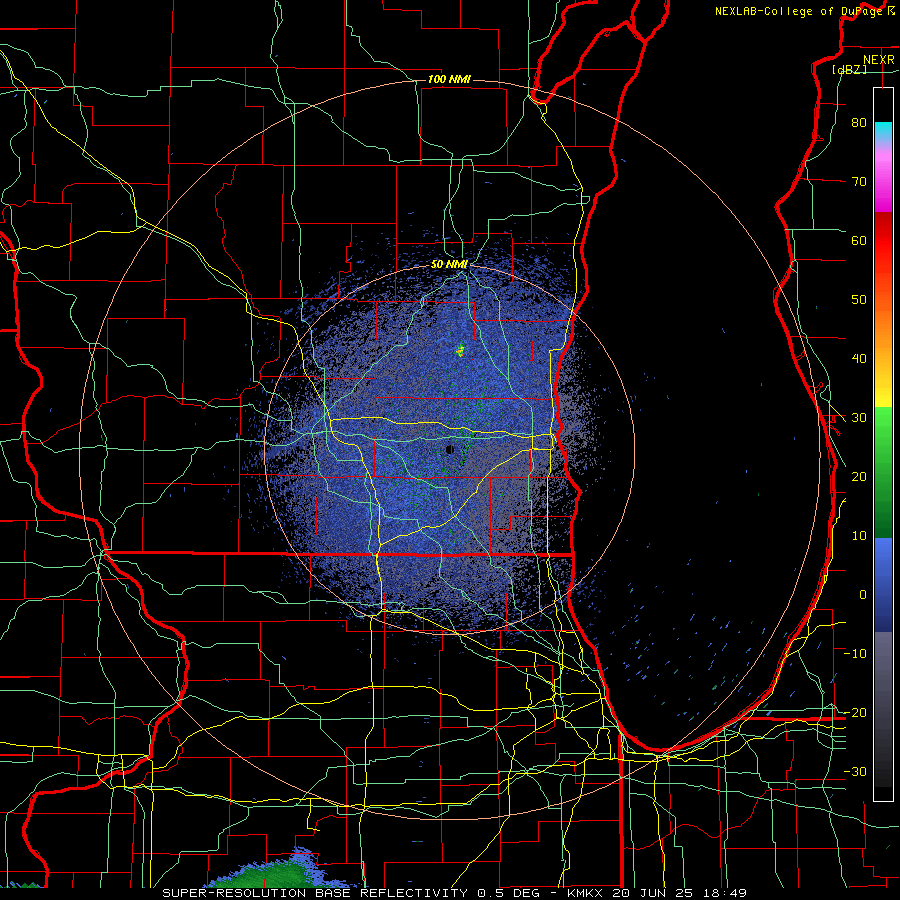Screen dimensions: 900x900
Task: Click the 30 value on the dBZ scale
Action: click(859, 418)
